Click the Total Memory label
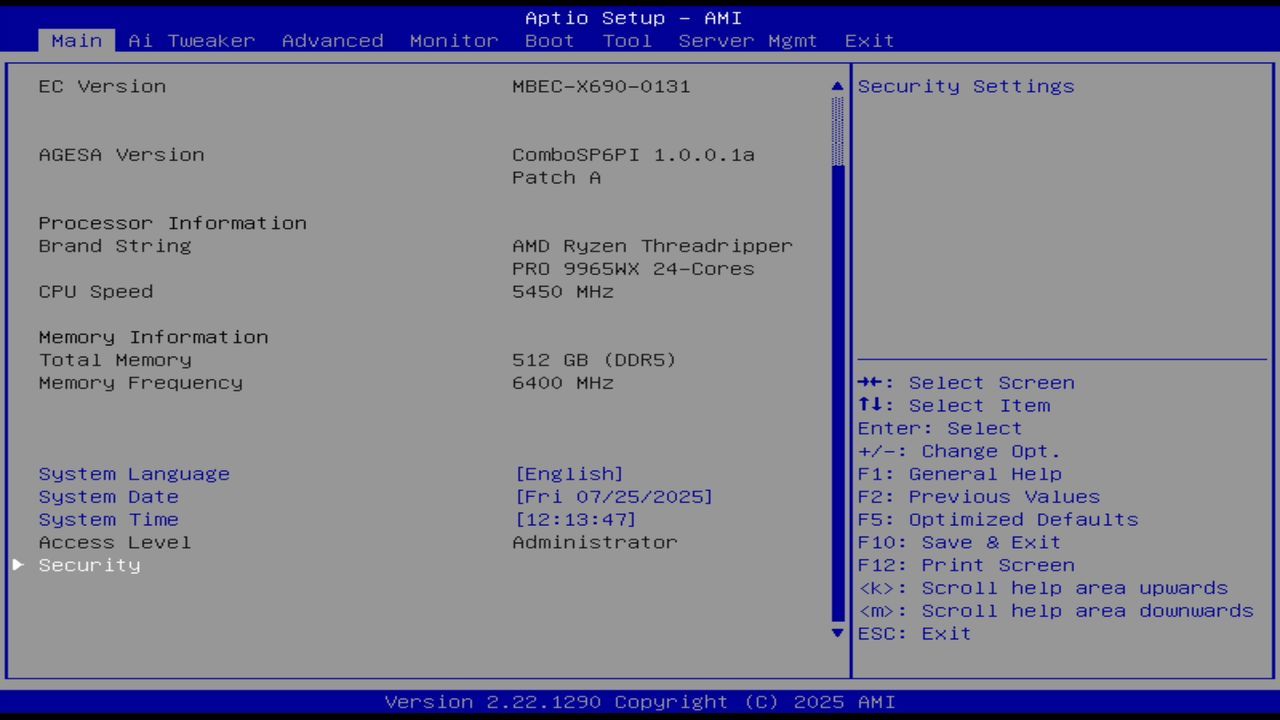The width and height of the screenshot is (1280, 720). [x=115, y=360]
